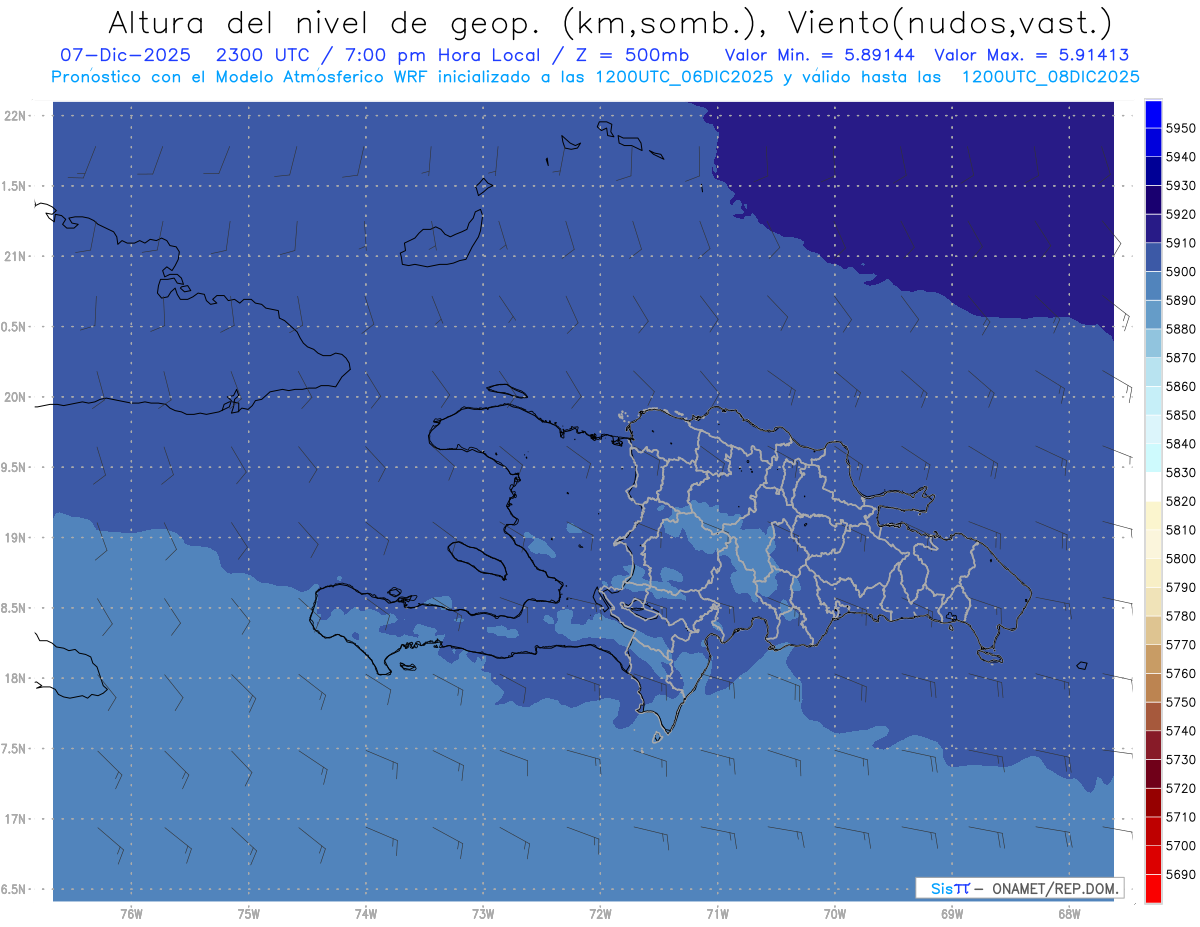Click the '19N' latitude label
Screen dimensions: 1200x927
pos(15,538)
